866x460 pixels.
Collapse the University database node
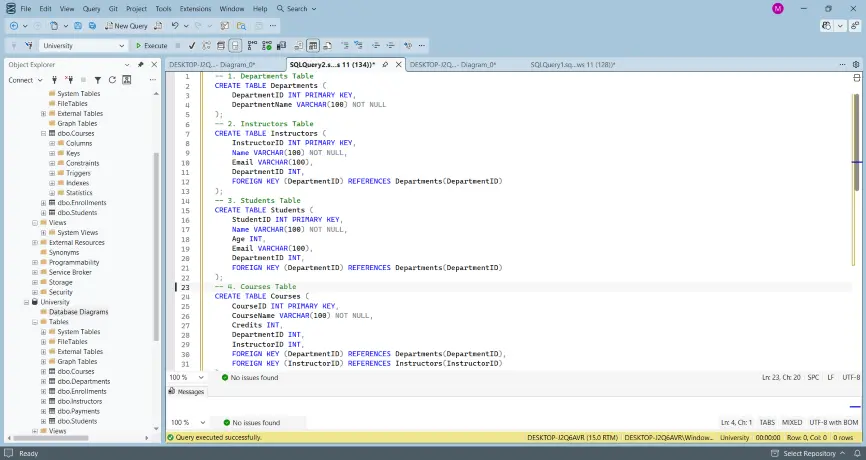click(x=27, y=302)
